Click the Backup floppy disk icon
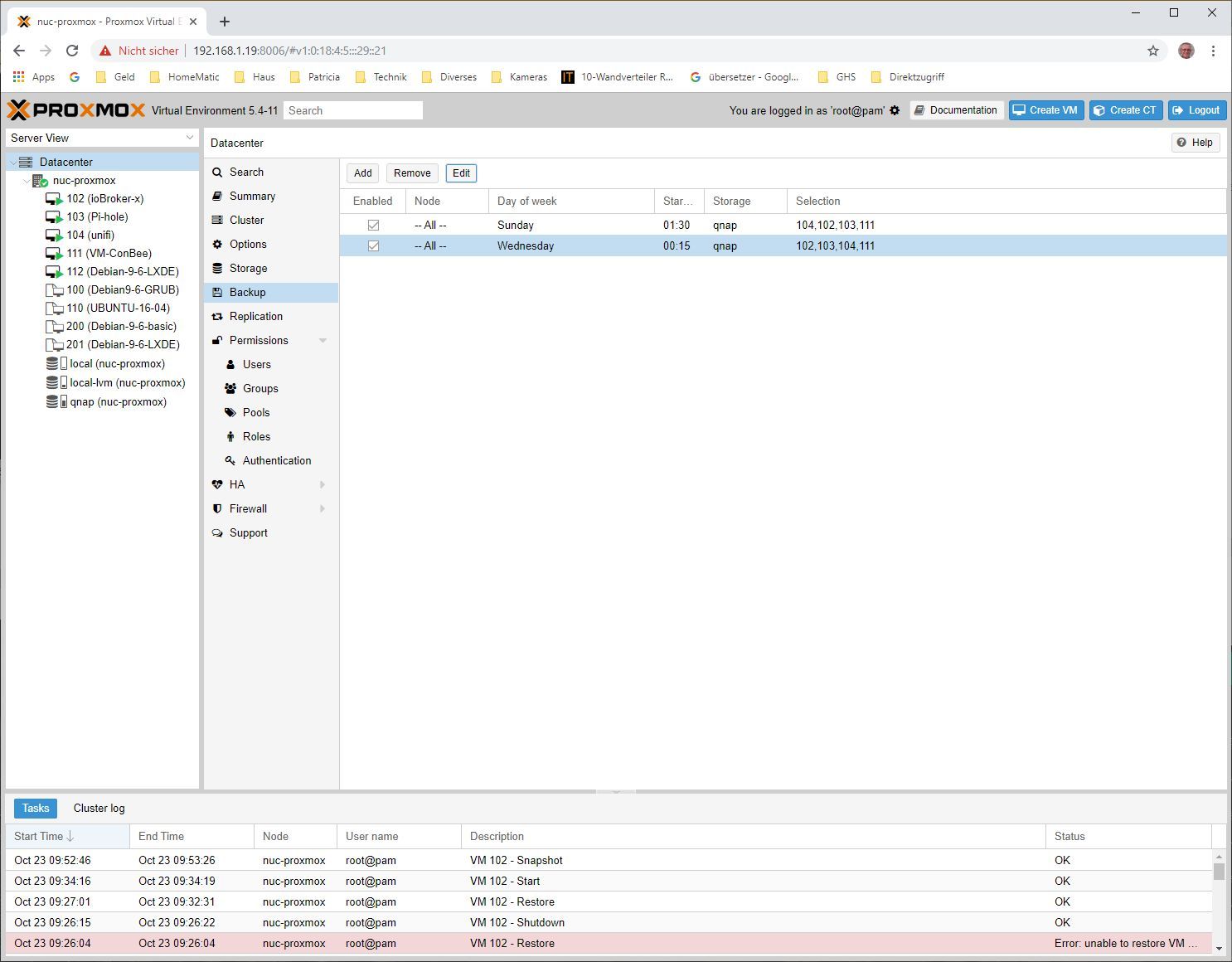Viewport: 1232px width, 962px height. tap(217, 292)
